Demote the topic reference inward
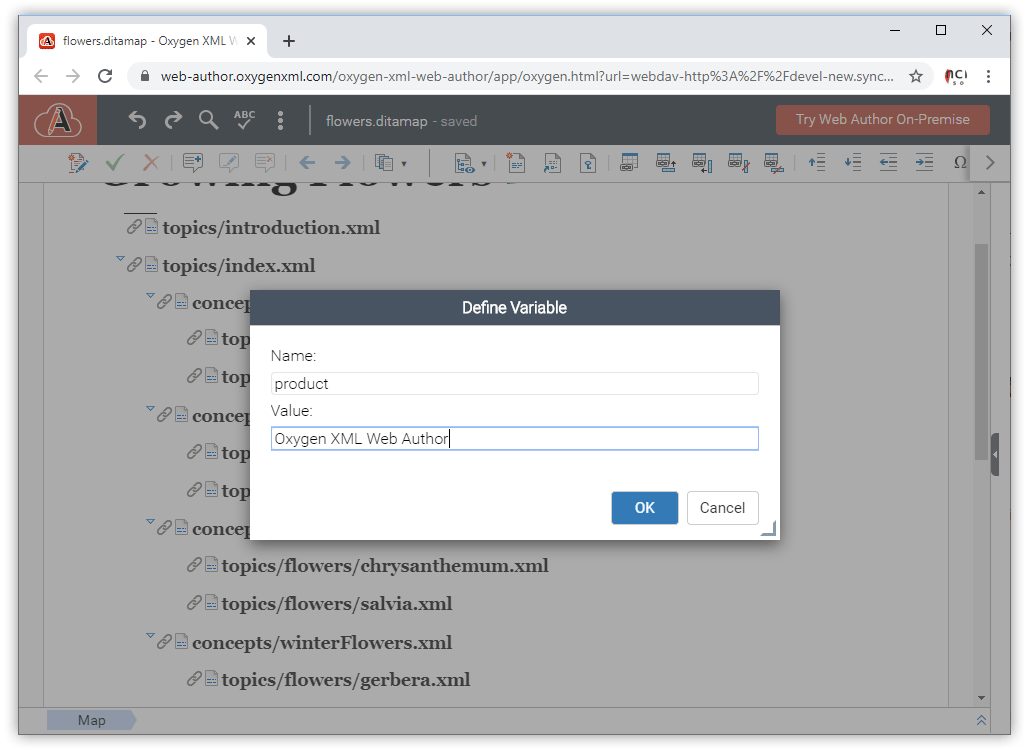This screenshot has width=1030, height=750. pos(924,162)
